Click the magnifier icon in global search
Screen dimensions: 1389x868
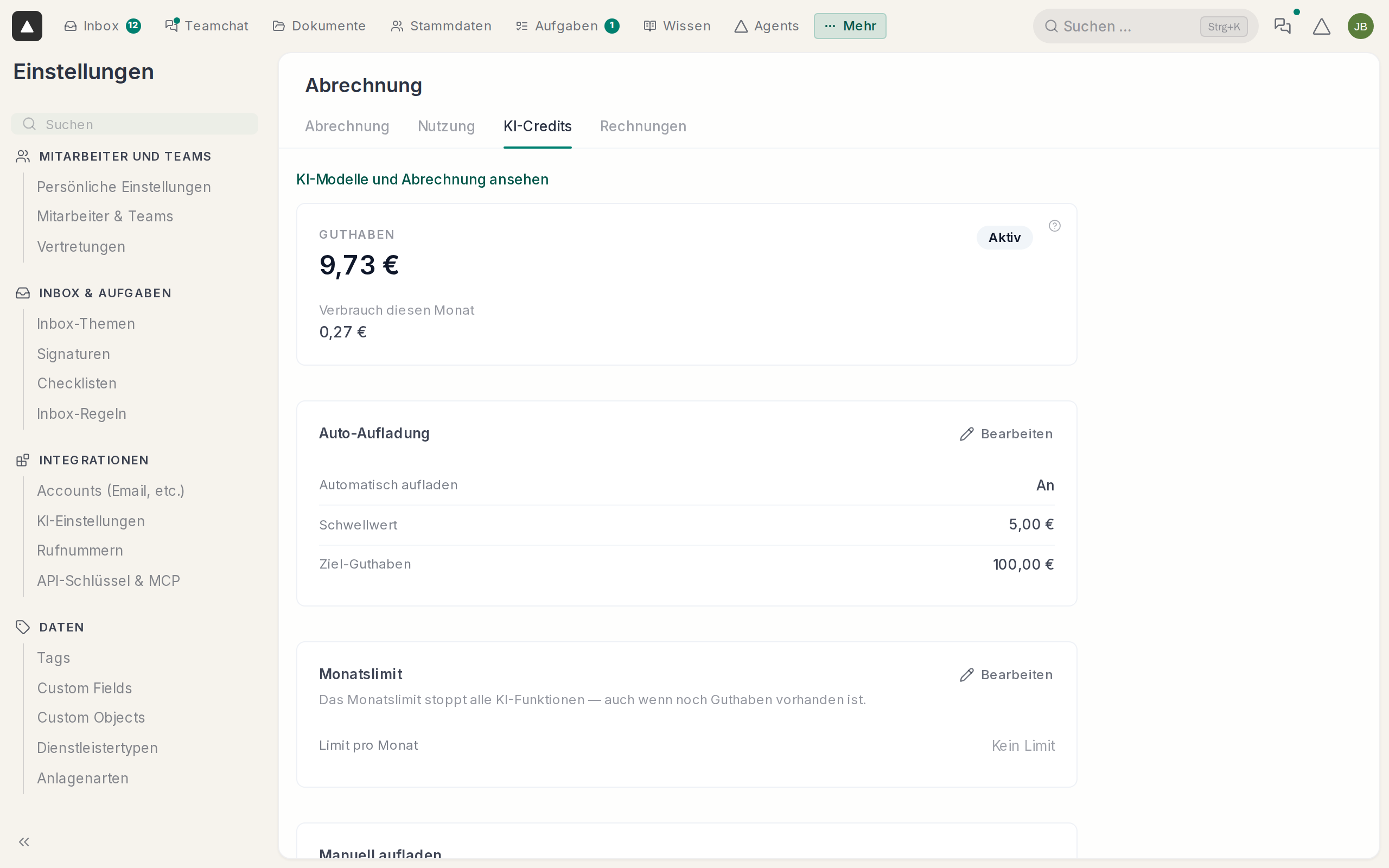(1051, 27)
